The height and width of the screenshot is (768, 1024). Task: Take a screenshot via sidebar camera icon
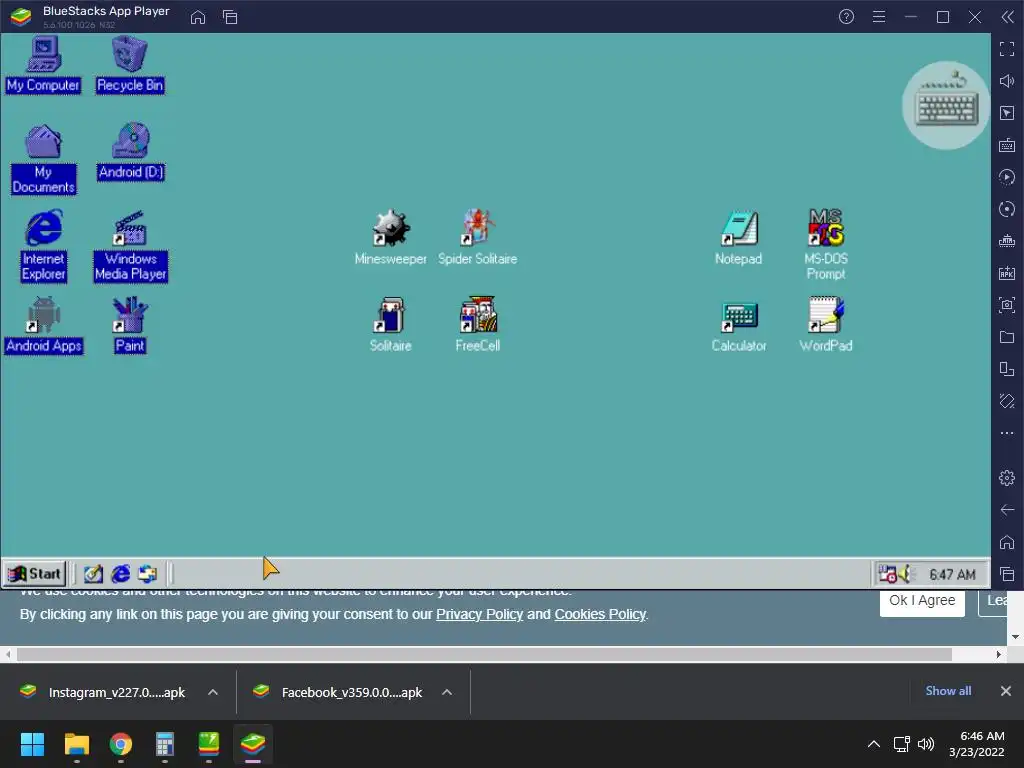1007,305
